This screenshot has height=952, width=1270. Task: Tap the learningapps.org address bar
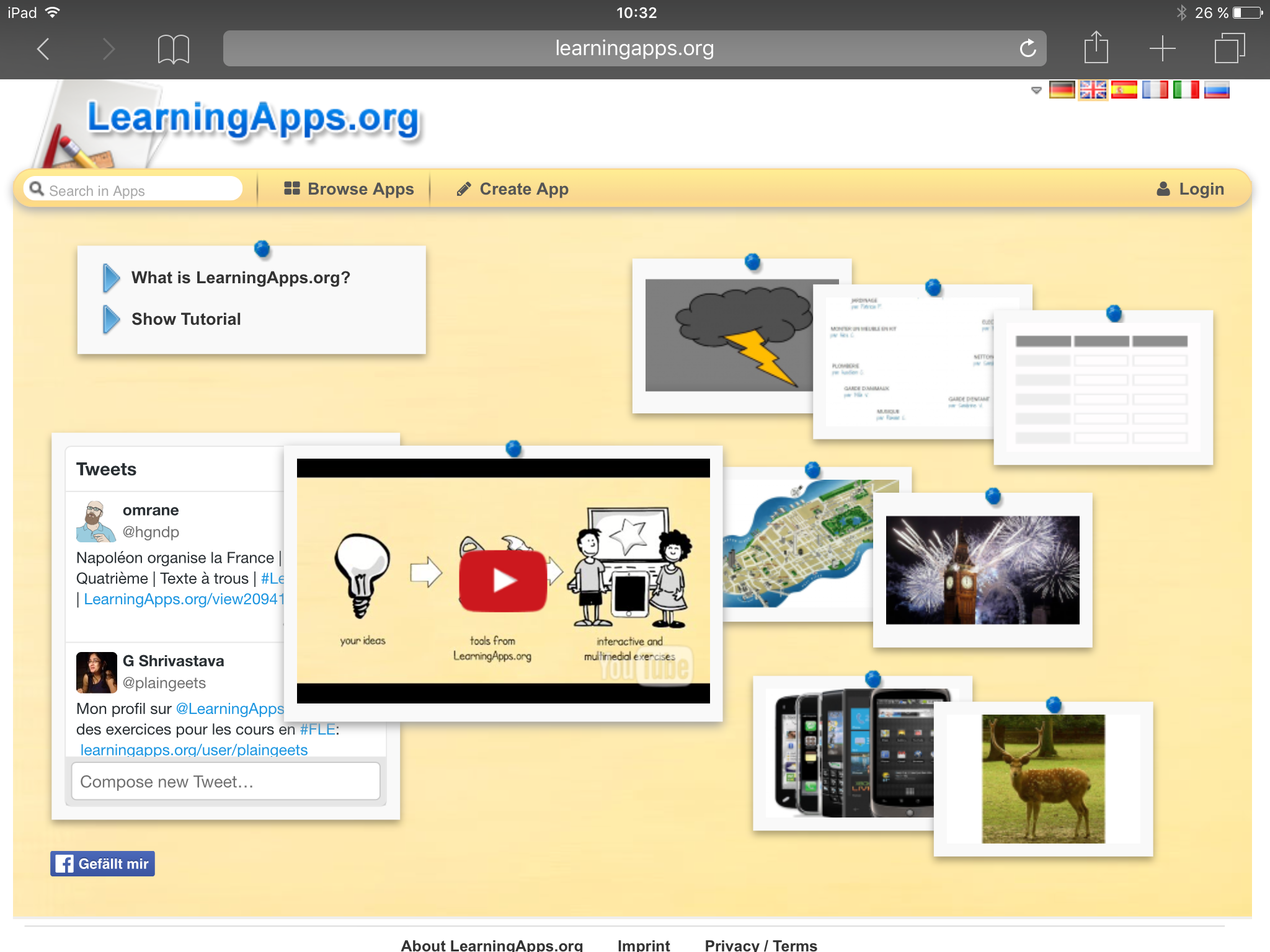[634, 48]
